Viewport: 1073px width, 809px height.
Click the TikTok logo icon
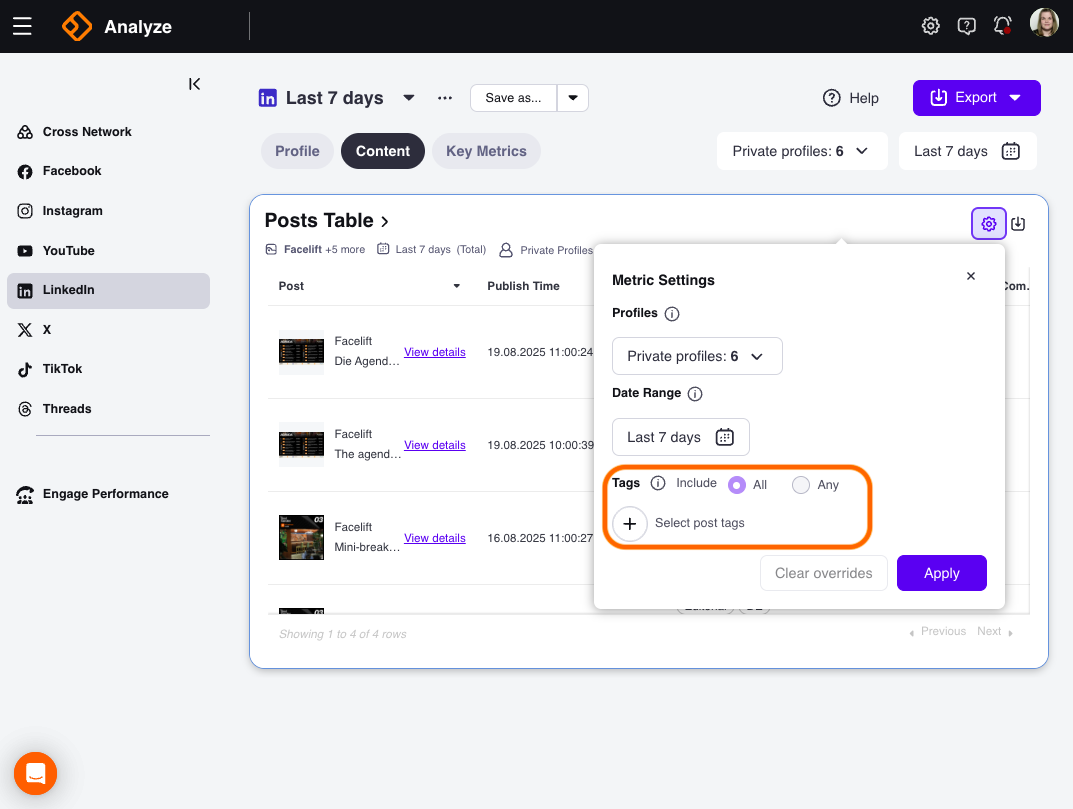[25, 370]
